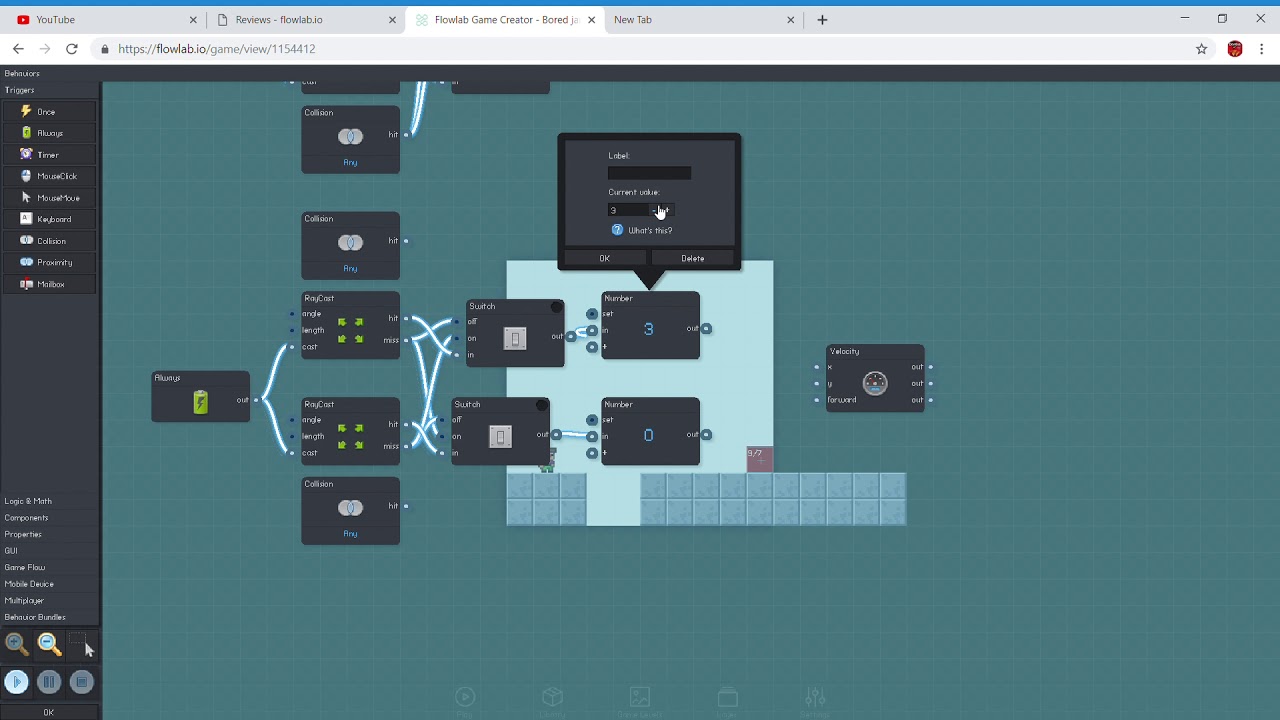Bookmark this page with star icon
Image resolution: width=1280 pixels, height=720 pixels.
(1202, 49)
